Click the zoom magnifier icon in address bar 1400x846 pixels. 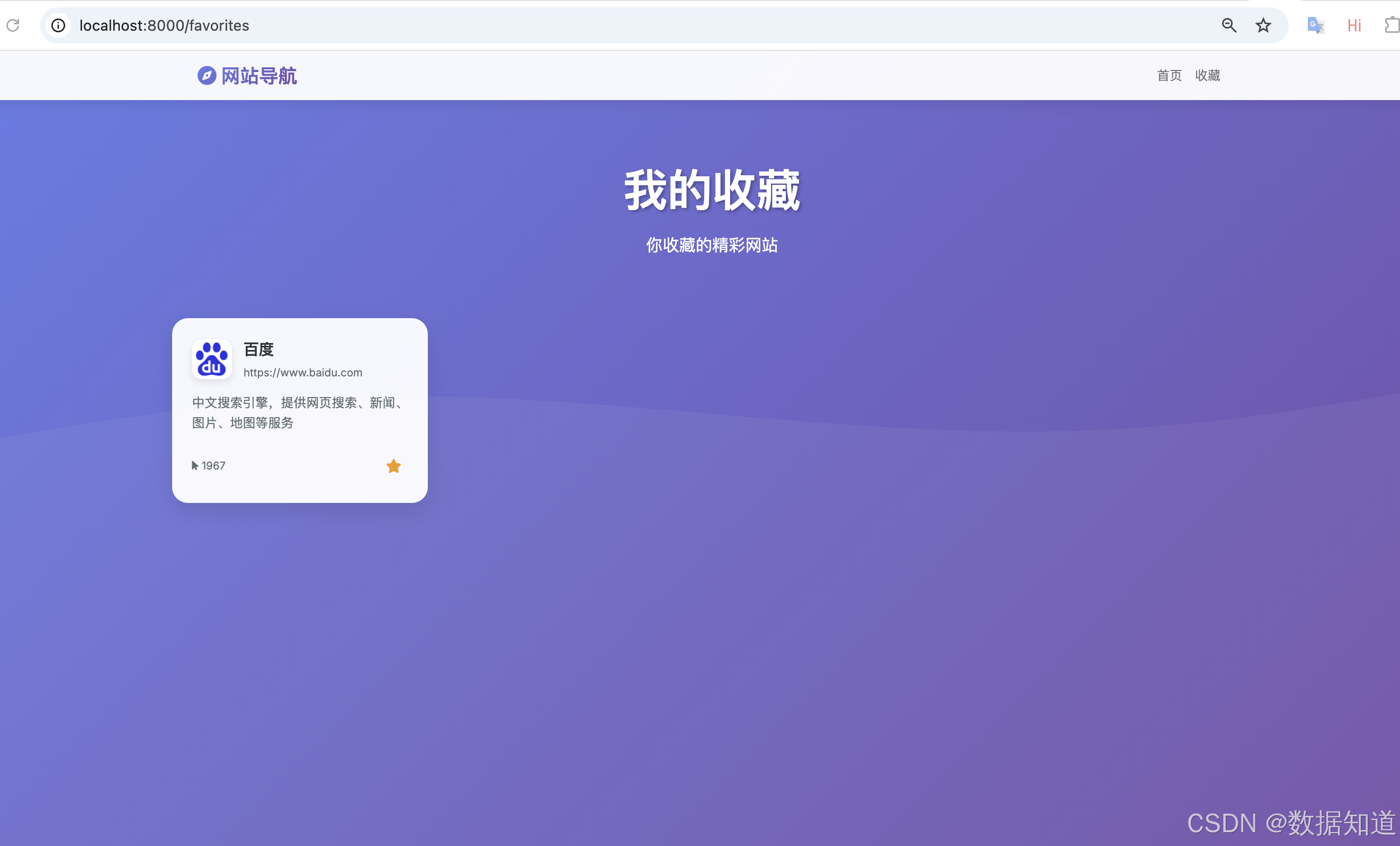1228,25
